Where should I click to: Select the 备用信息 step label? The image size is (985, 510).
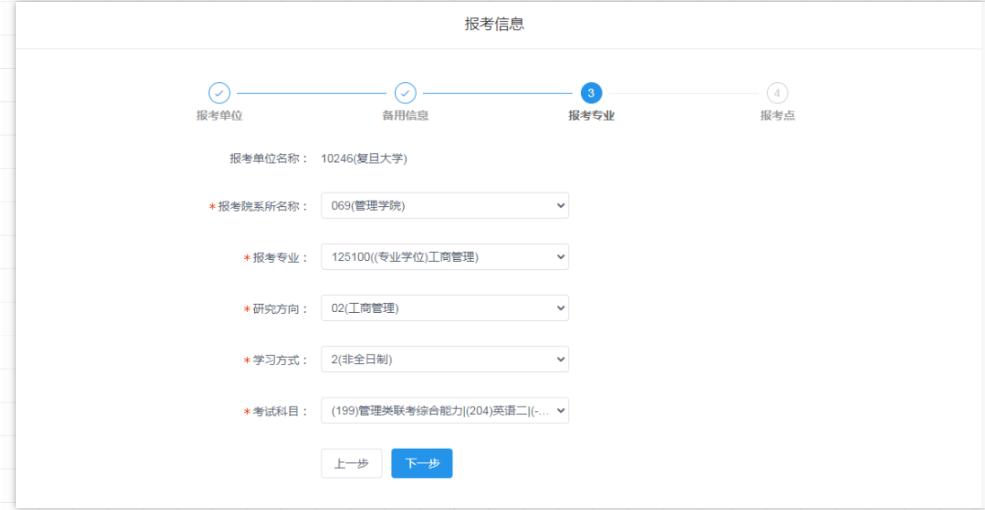pyautogui.click(x=405, y=116)
